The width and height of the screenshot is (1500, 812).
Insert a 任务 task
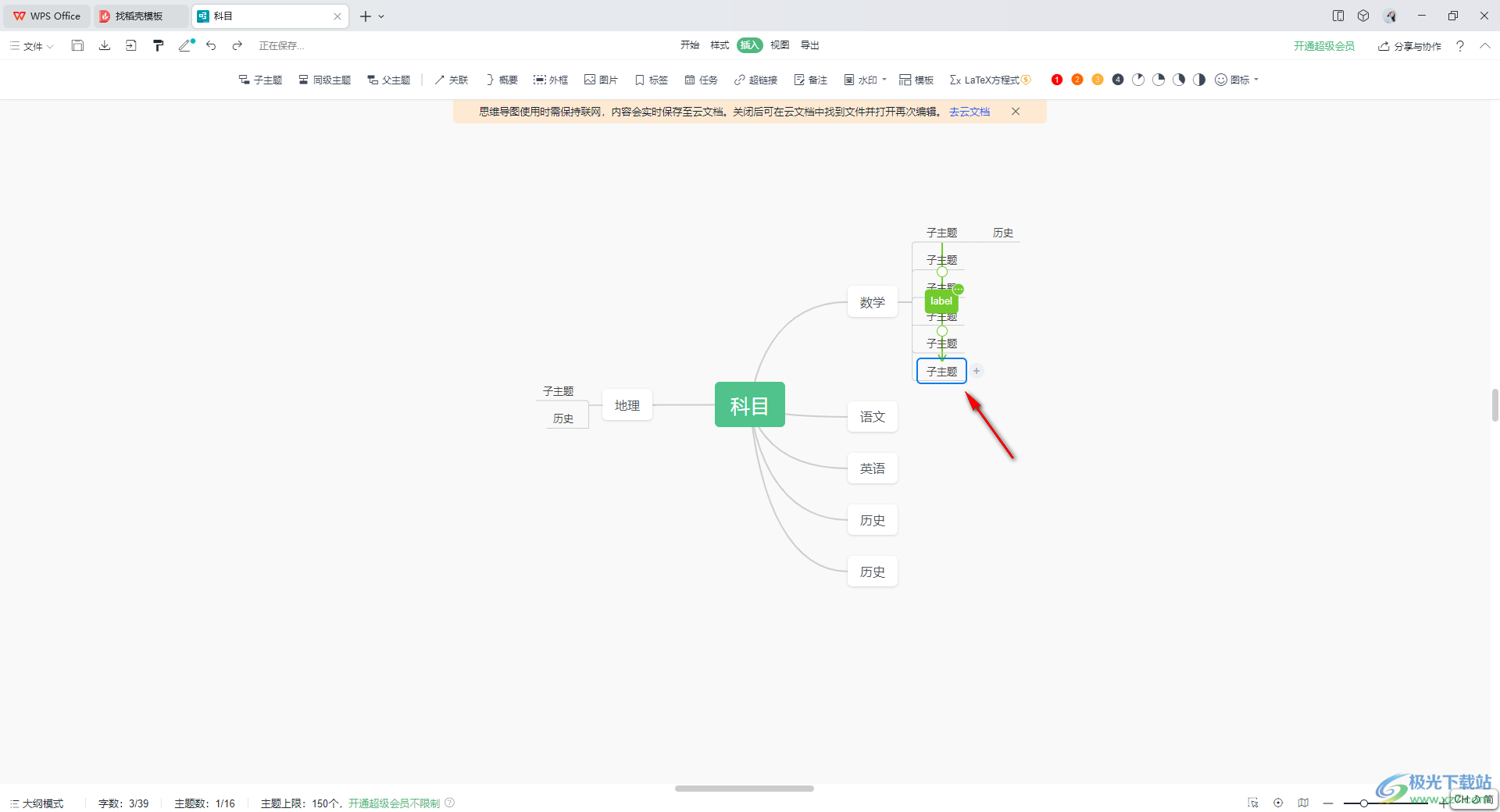tap(702, 80)
